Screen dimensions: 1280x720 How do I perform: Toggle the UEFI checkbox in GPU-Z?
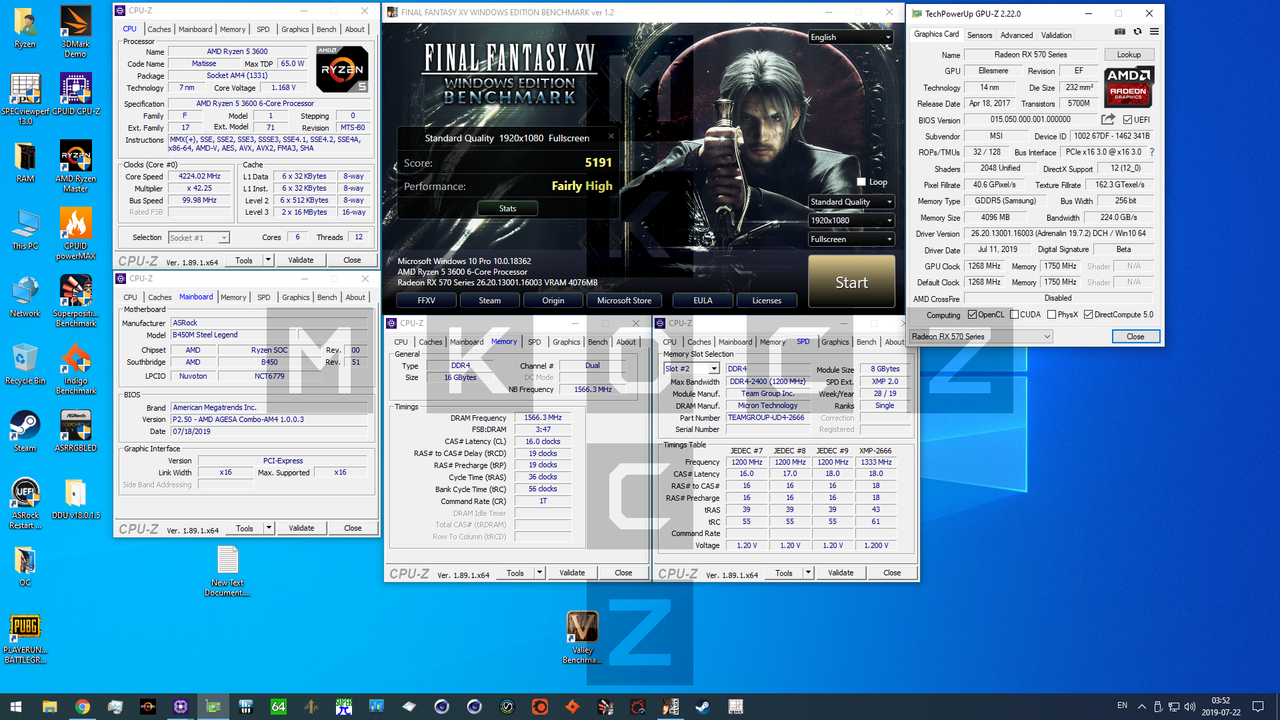(1128, 120)
